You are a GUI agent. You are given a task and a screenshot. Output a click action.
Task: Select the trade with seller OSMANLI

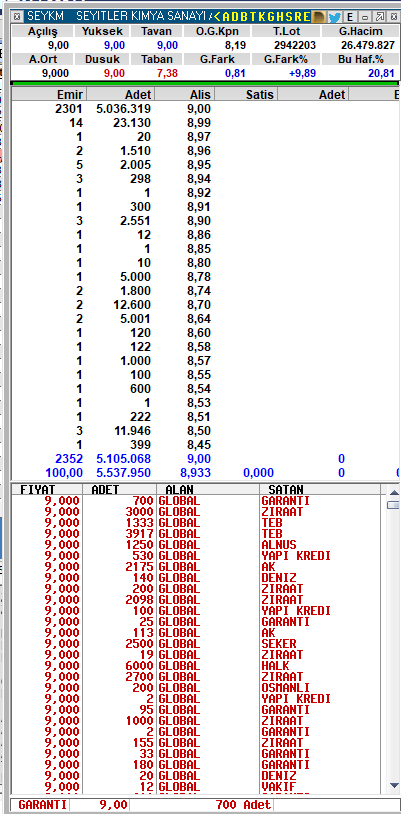point(195,688)
